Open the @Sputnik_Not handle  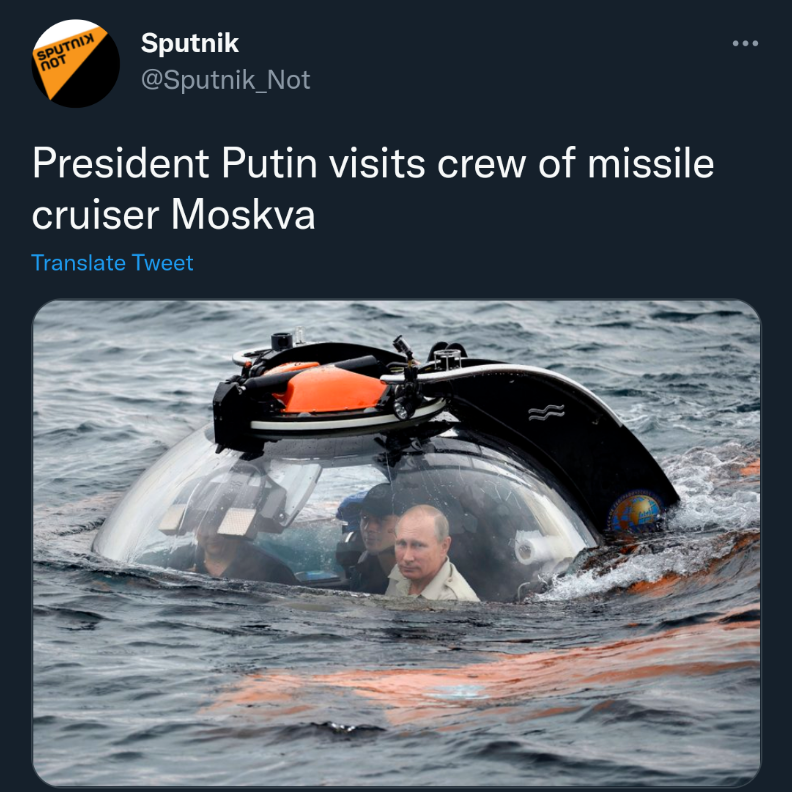click(225, 80)
